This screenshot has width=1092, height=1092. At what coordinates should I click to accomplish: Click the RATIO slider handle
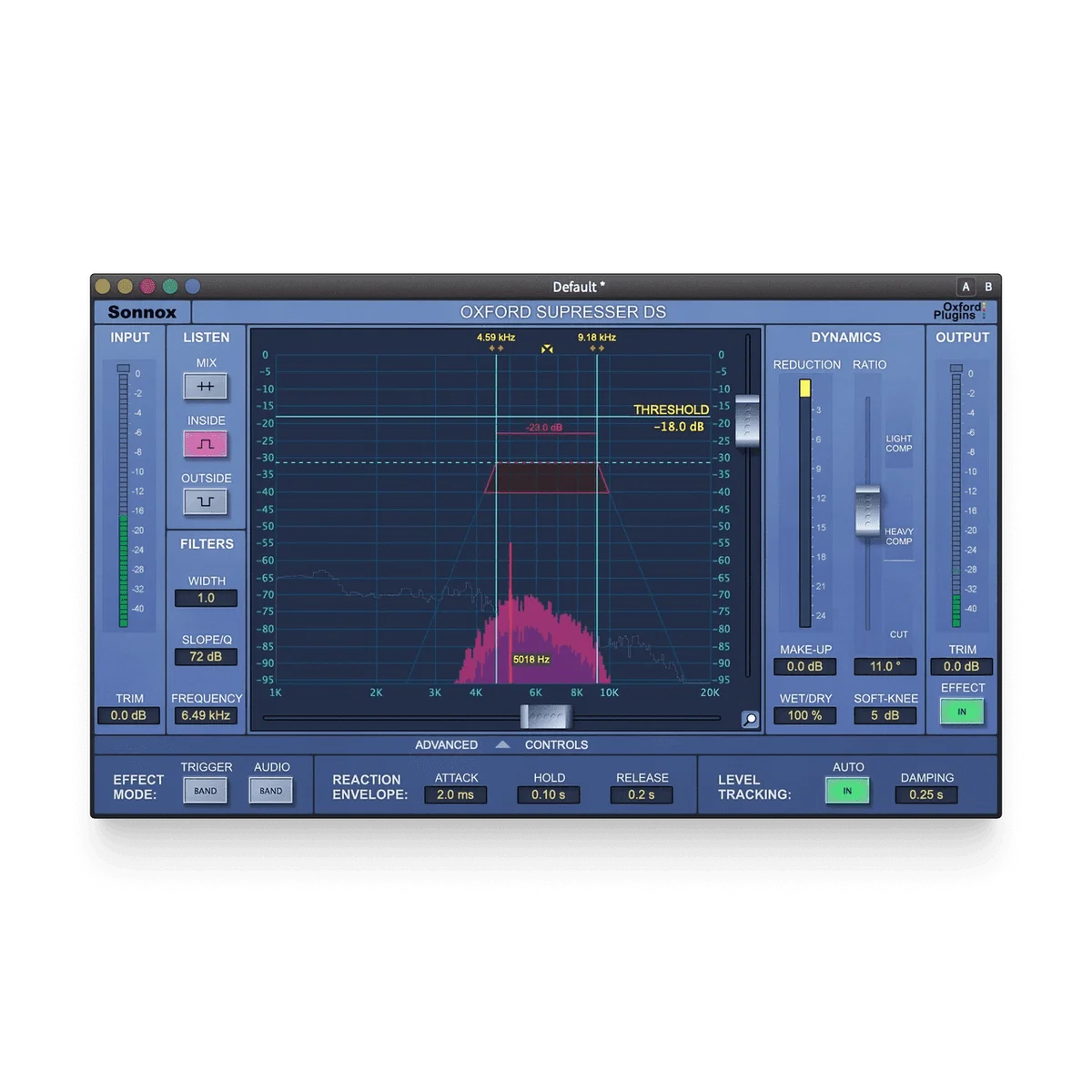click(x=867, y=511)
